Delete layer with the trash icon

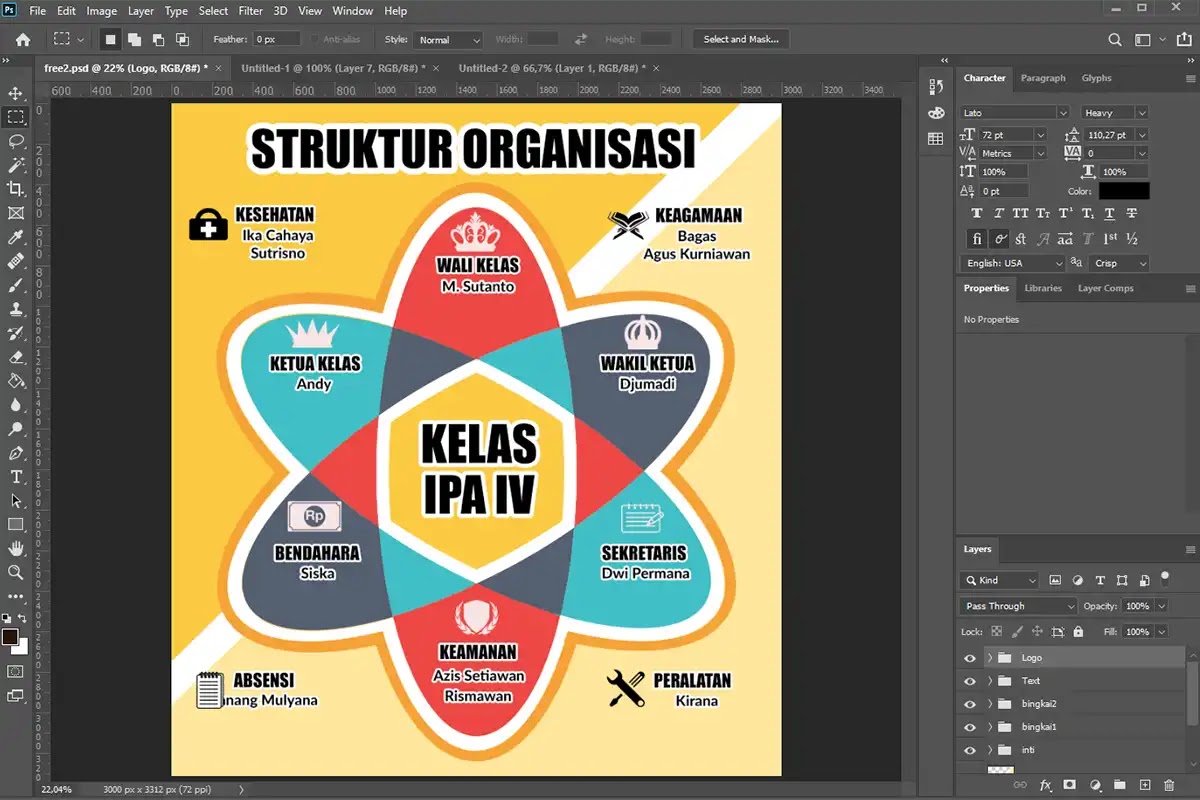click(1169, 786)
